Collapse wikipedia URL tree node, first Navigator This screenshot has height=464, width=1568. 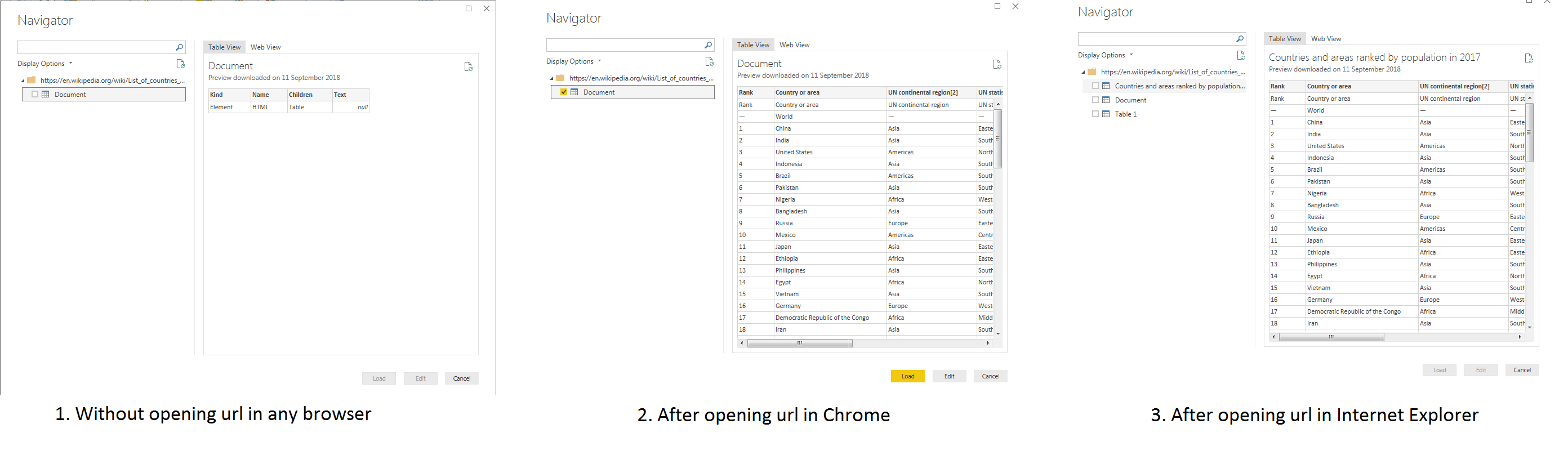click(x=23, y=81)
